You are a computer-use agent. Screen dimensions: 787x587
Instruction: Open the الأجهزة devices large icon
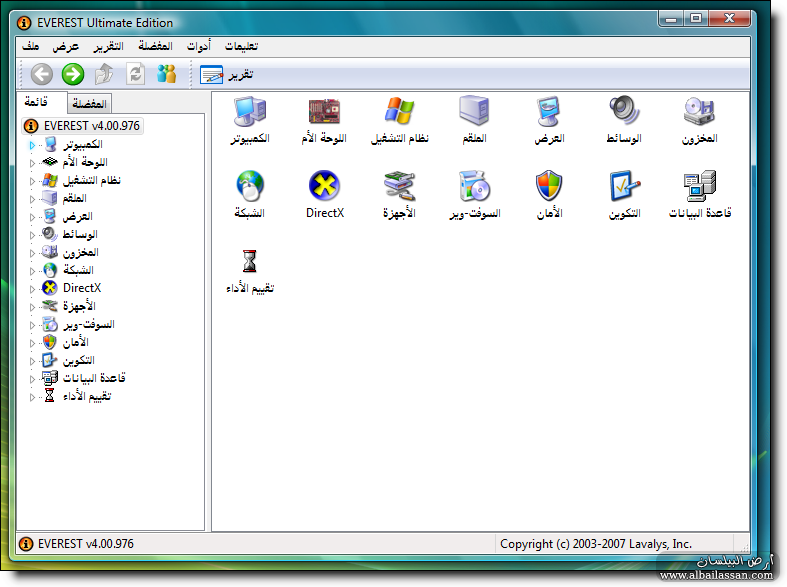pyautogui.click(x=400, y=195)
